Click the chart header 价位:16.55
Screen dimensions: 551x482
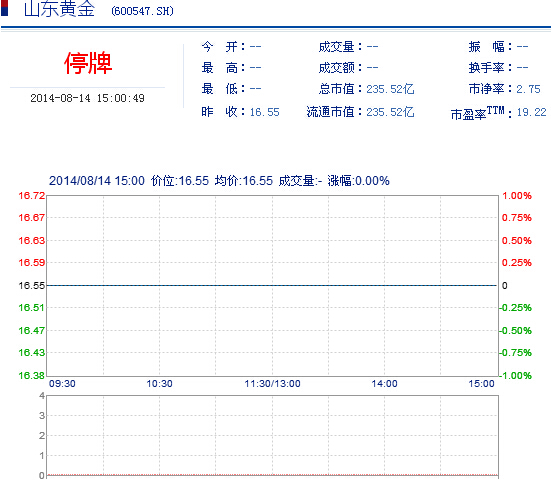coord(180,181)
